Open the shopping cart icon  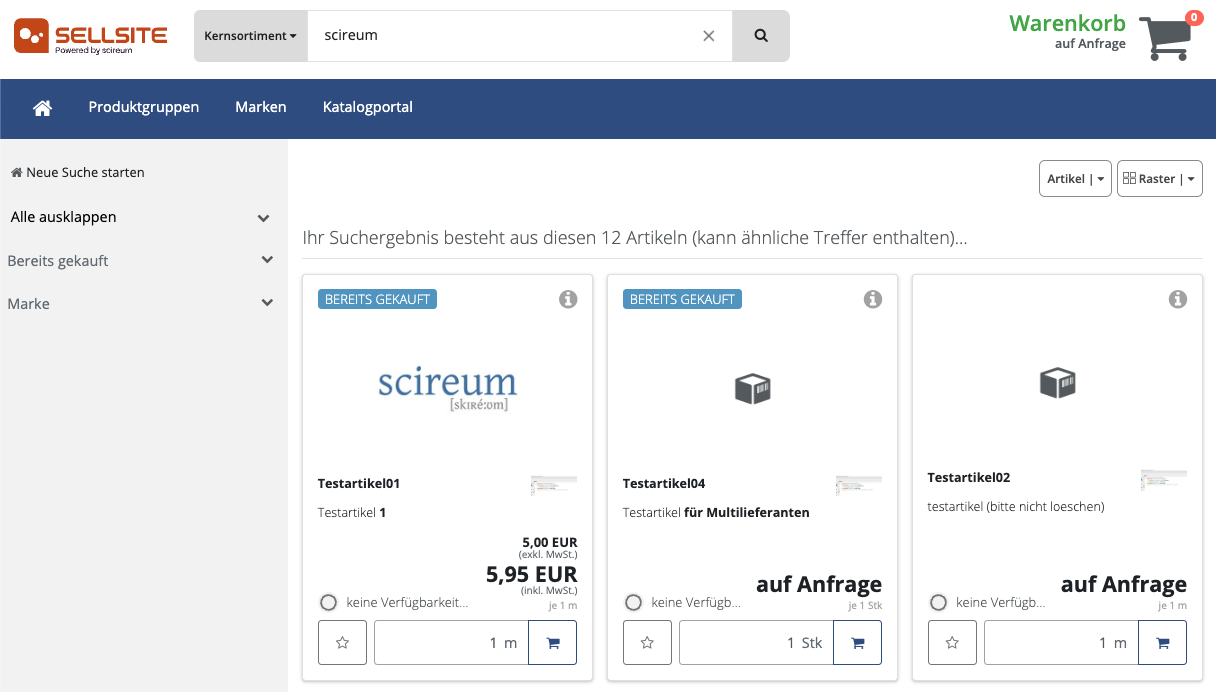point(1165,39)
